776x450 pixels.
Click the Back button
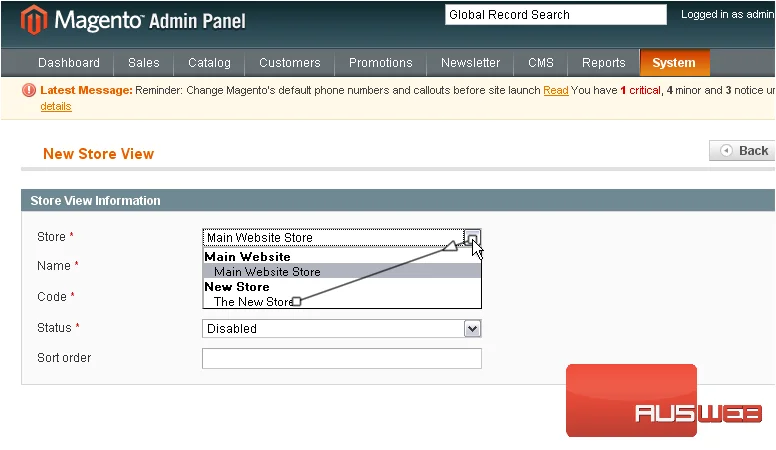pos(743,150)
